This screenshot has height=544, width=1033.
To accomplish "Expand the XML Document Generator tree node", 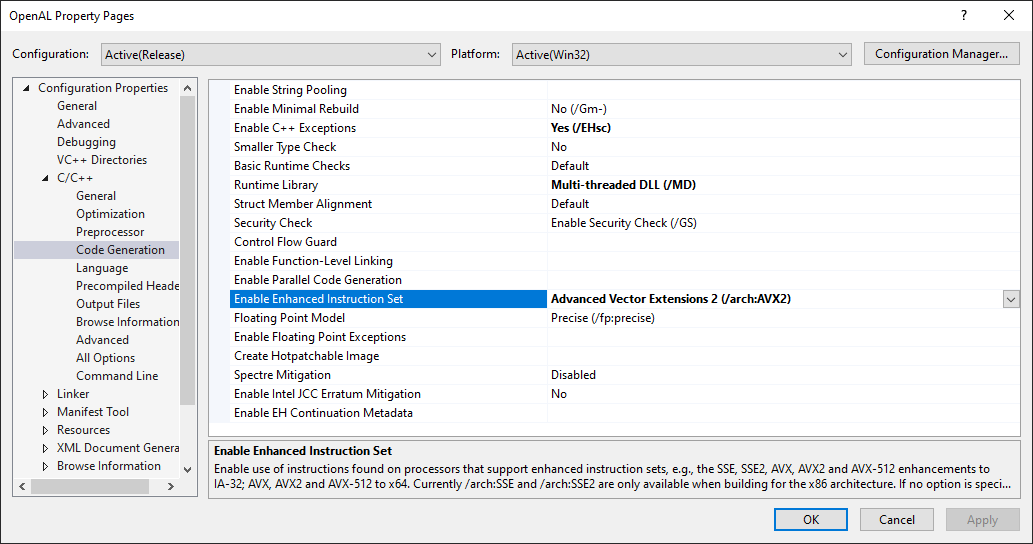I will (45, 449).
